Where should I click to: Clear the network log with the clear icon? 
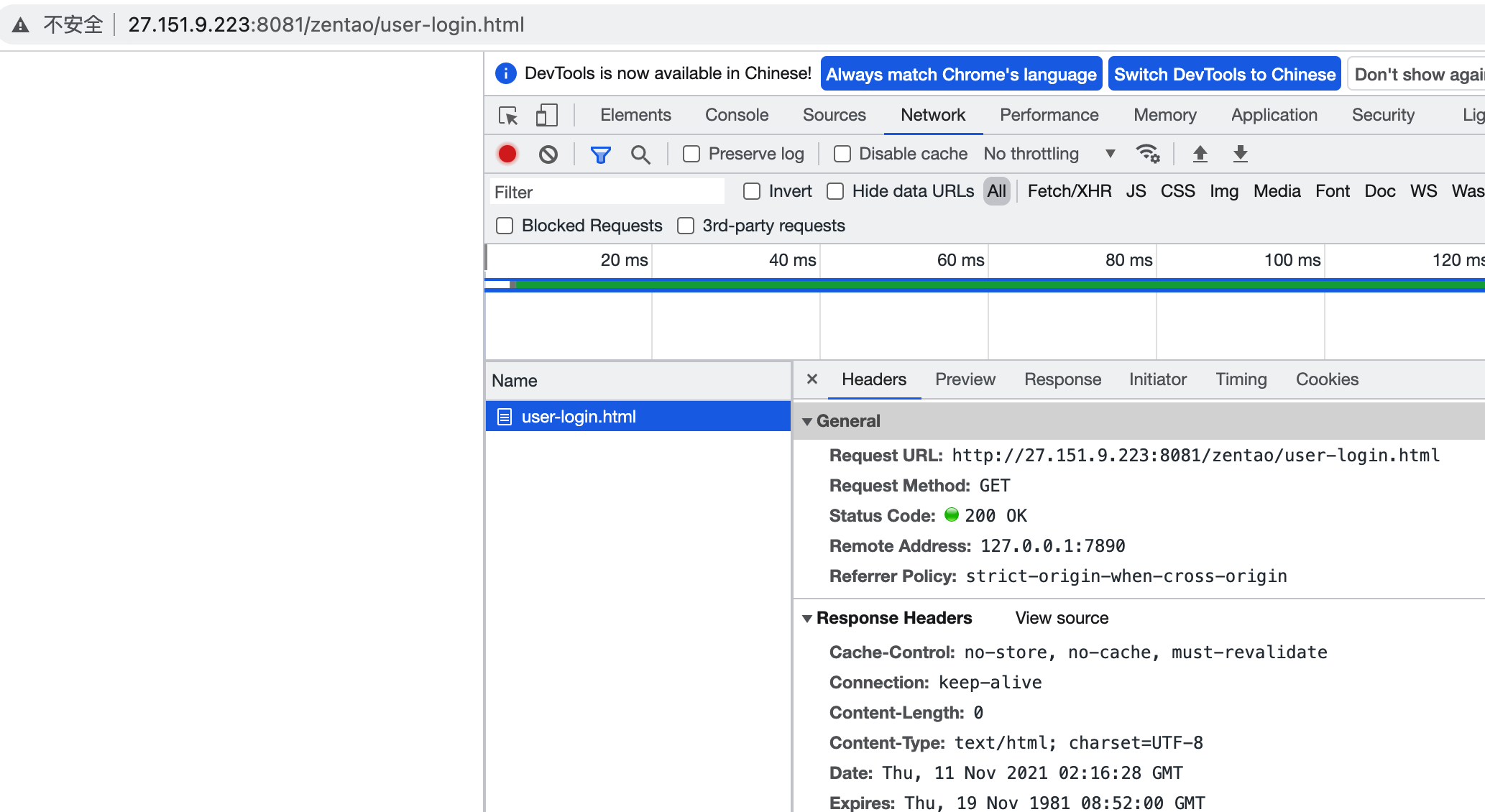[x=548, y=154]
